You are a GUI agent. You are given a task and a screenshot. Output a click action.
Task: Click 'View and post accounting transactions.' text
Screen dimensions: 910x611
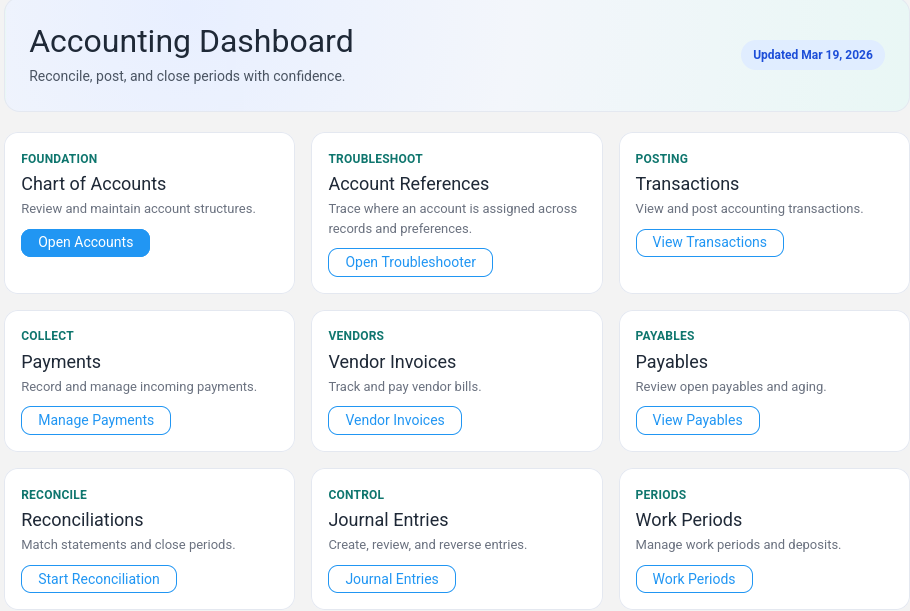pos(749,209)
